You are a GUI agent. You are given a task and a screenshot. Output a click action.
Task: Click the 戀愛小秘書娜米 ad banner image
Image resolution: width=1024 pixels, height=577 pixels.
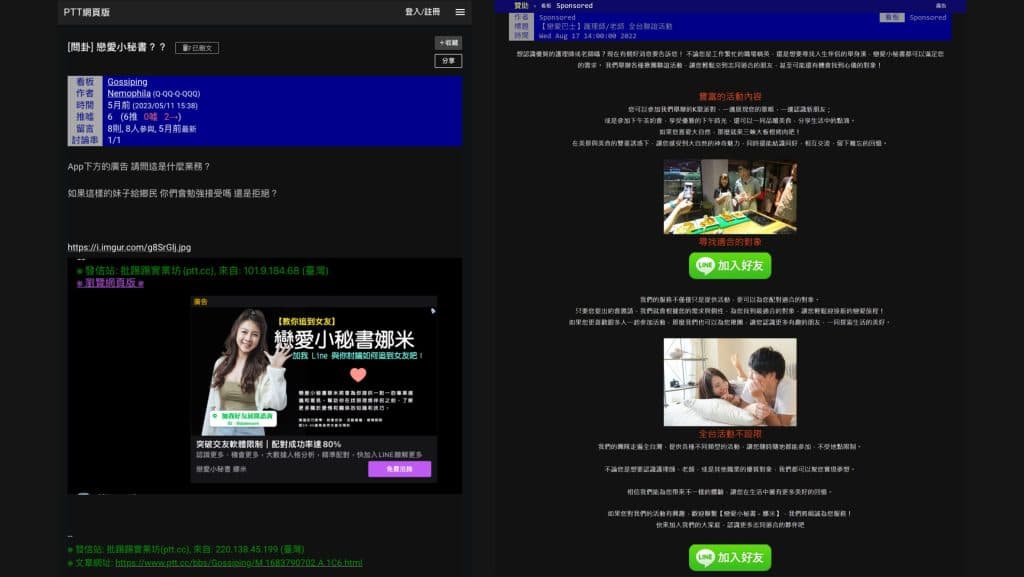click(x=313, y=367)
